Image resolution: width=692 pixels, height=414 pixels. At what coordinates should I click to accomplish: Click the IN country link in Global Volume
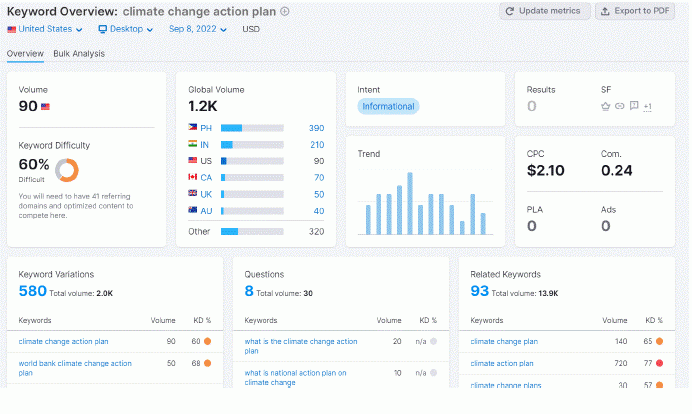coord(204,145)
